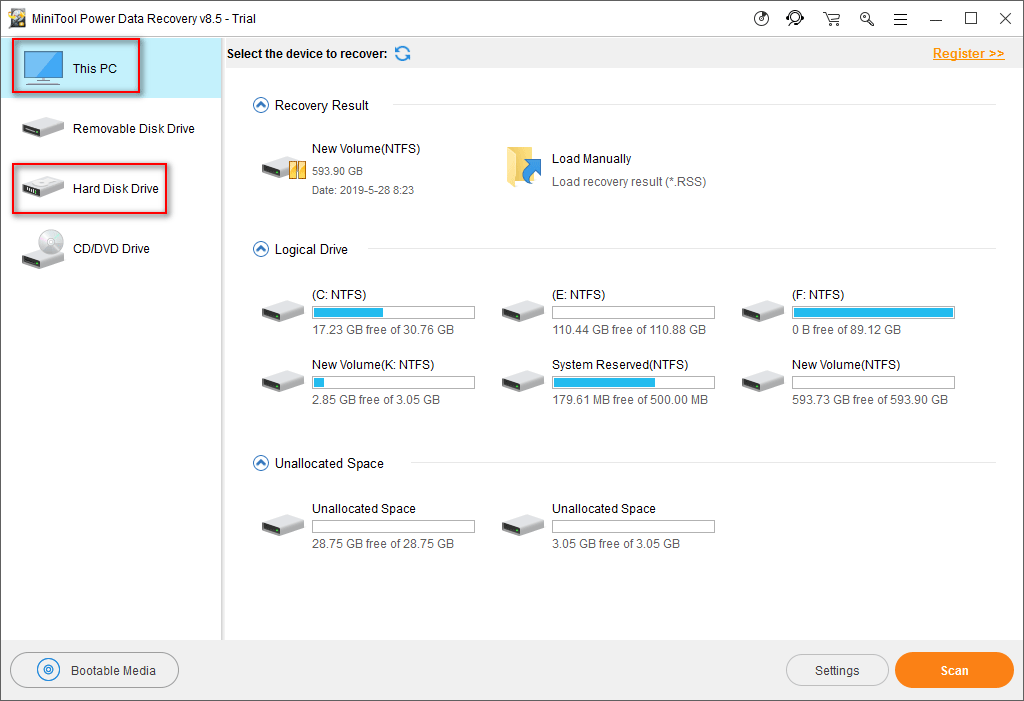Click "593.73 GB free of 593.90 GB" text

(x=870, y=400)
